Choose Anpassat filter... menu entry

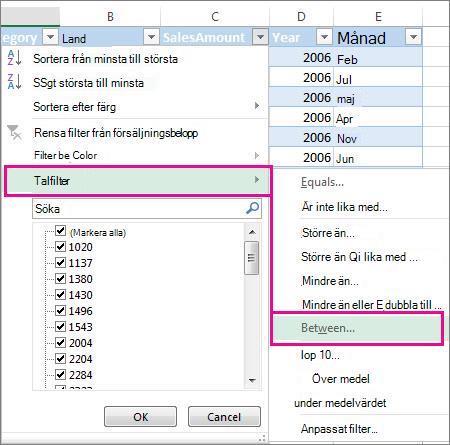click(x=339, y=429)
